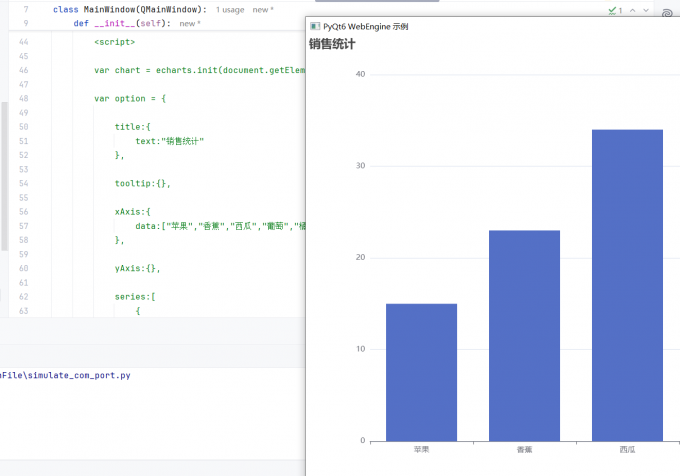
Task: Click the PyQt6 WebEngine window icon
Action: 315,26
